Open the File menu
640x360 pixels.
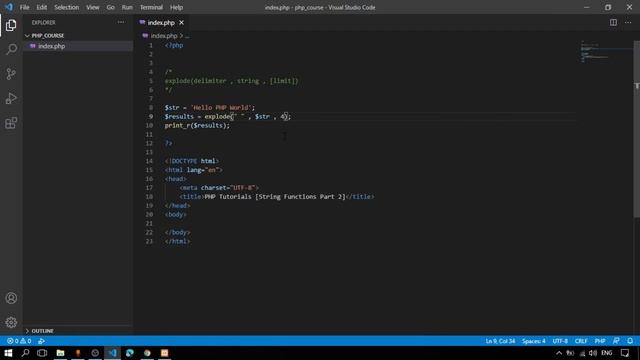tap(24, 7)
